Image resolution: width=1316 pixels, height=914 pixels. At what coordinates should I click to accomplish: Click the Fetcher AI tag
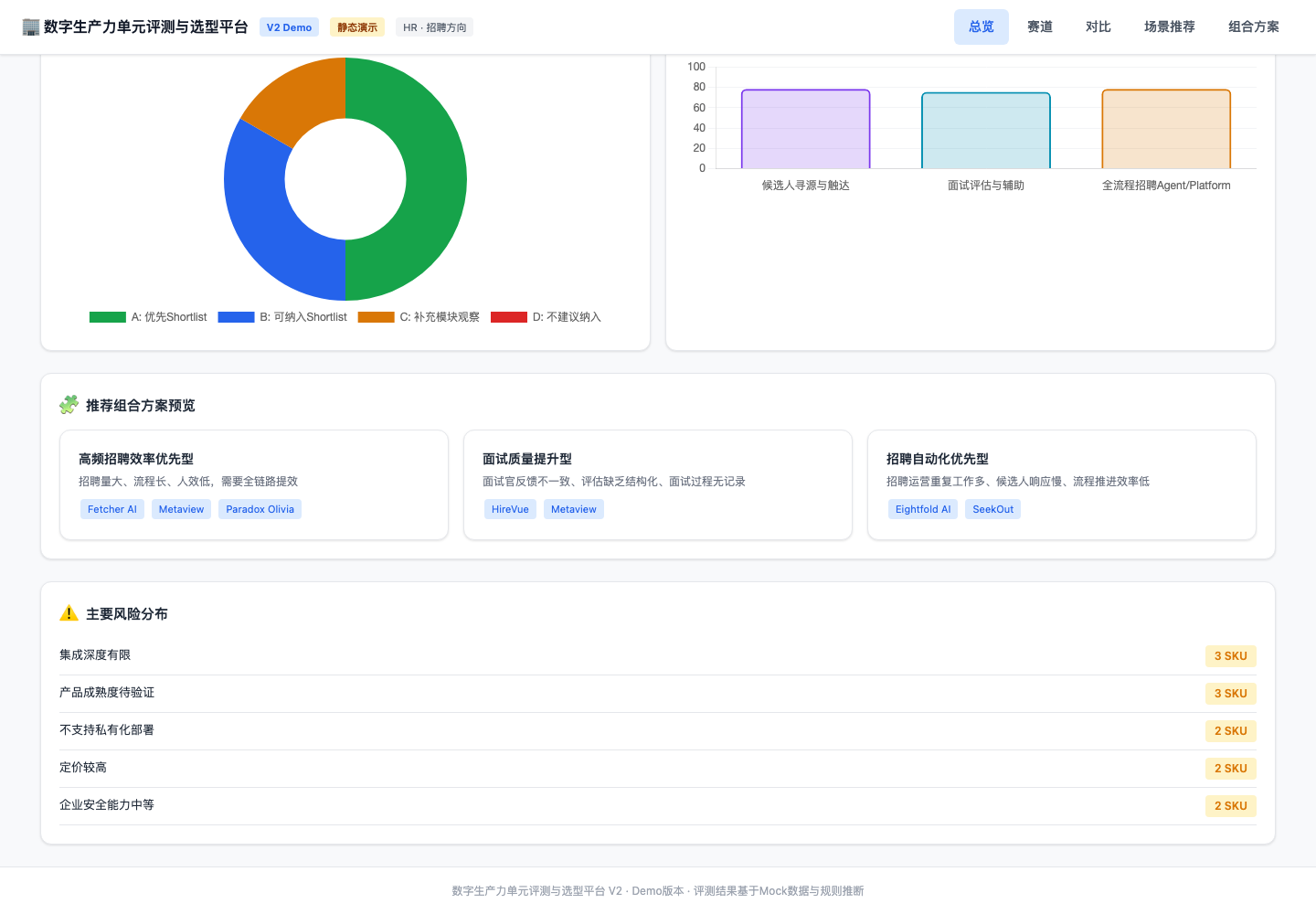coord(112,509)
